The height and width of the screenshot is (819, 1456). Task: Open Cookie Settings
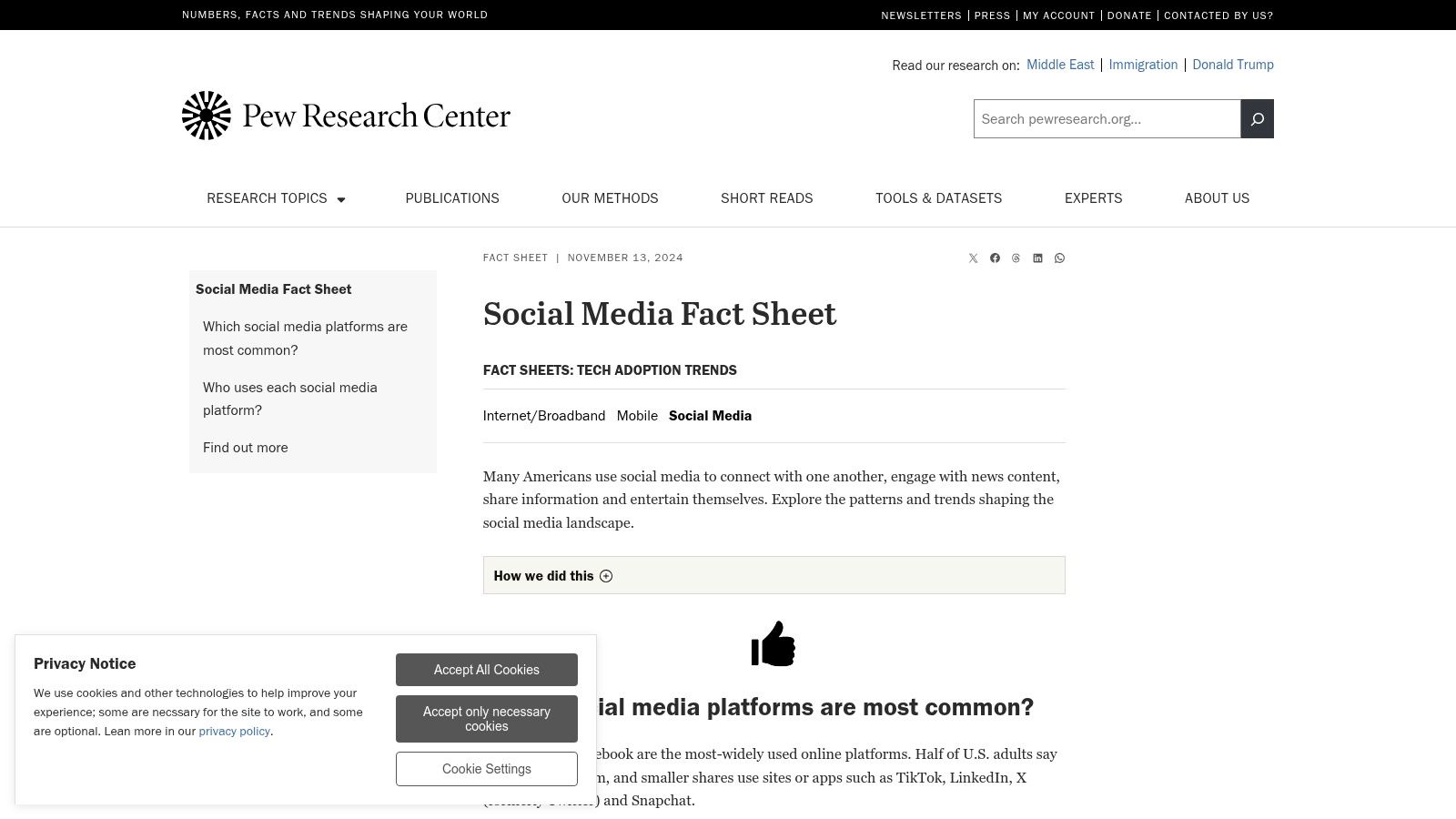(x=487, y=769)
